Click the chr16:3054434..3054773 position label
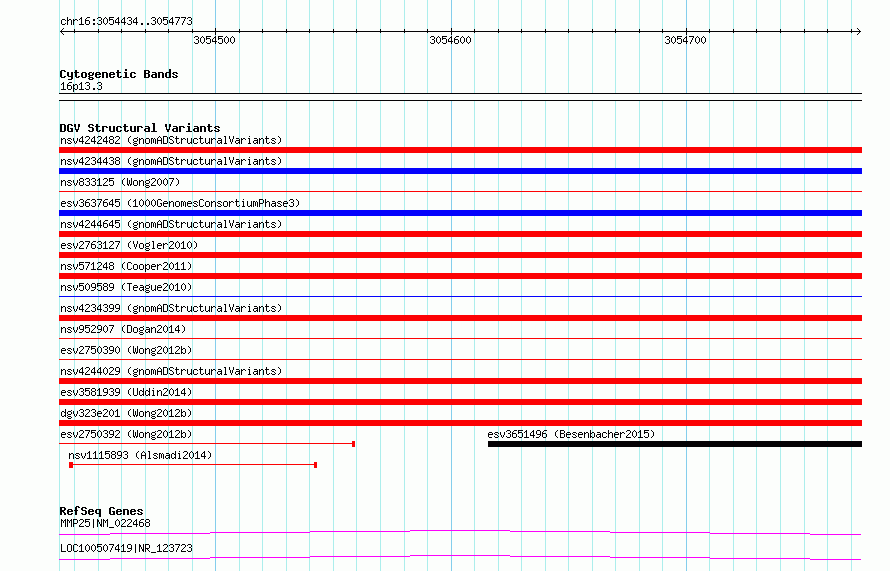The image size is (890, 571). (x=127, y=21)
